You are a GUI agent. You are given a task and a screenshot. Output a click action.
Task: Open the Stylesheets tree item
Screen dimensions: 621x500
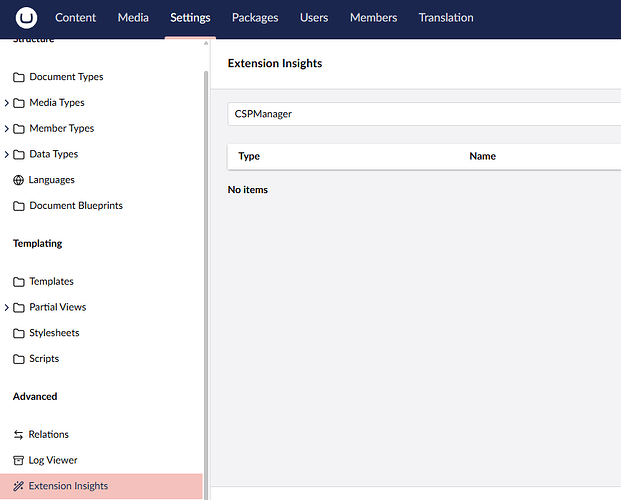[x=54, y=333]
